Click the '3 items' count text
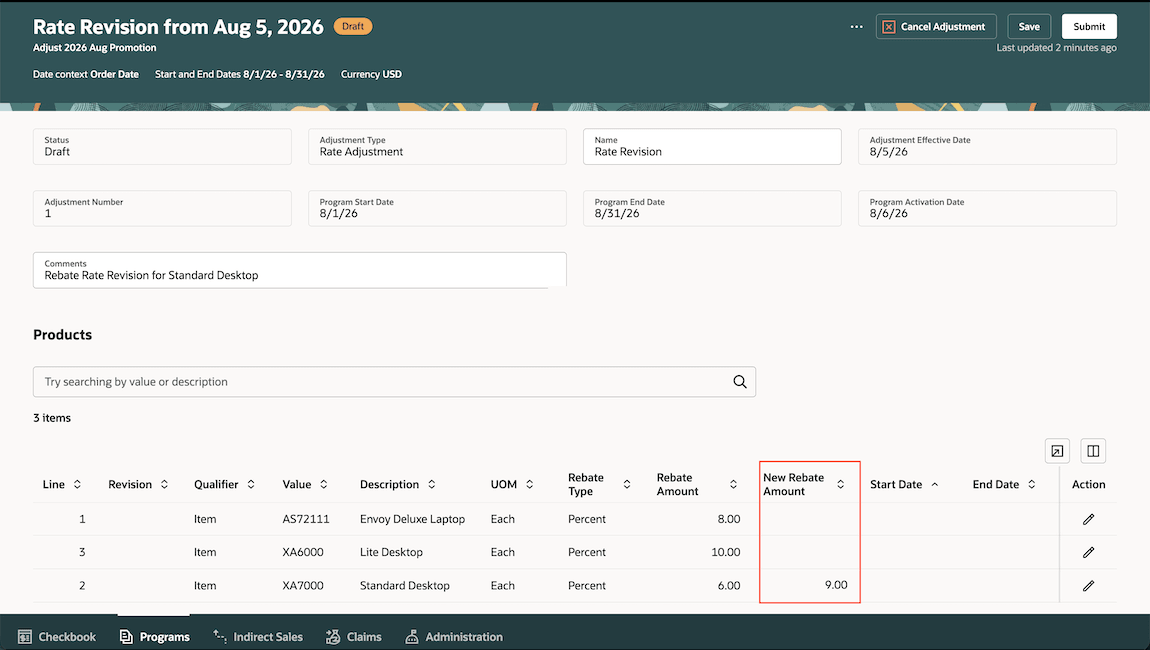 coord(52,418)
